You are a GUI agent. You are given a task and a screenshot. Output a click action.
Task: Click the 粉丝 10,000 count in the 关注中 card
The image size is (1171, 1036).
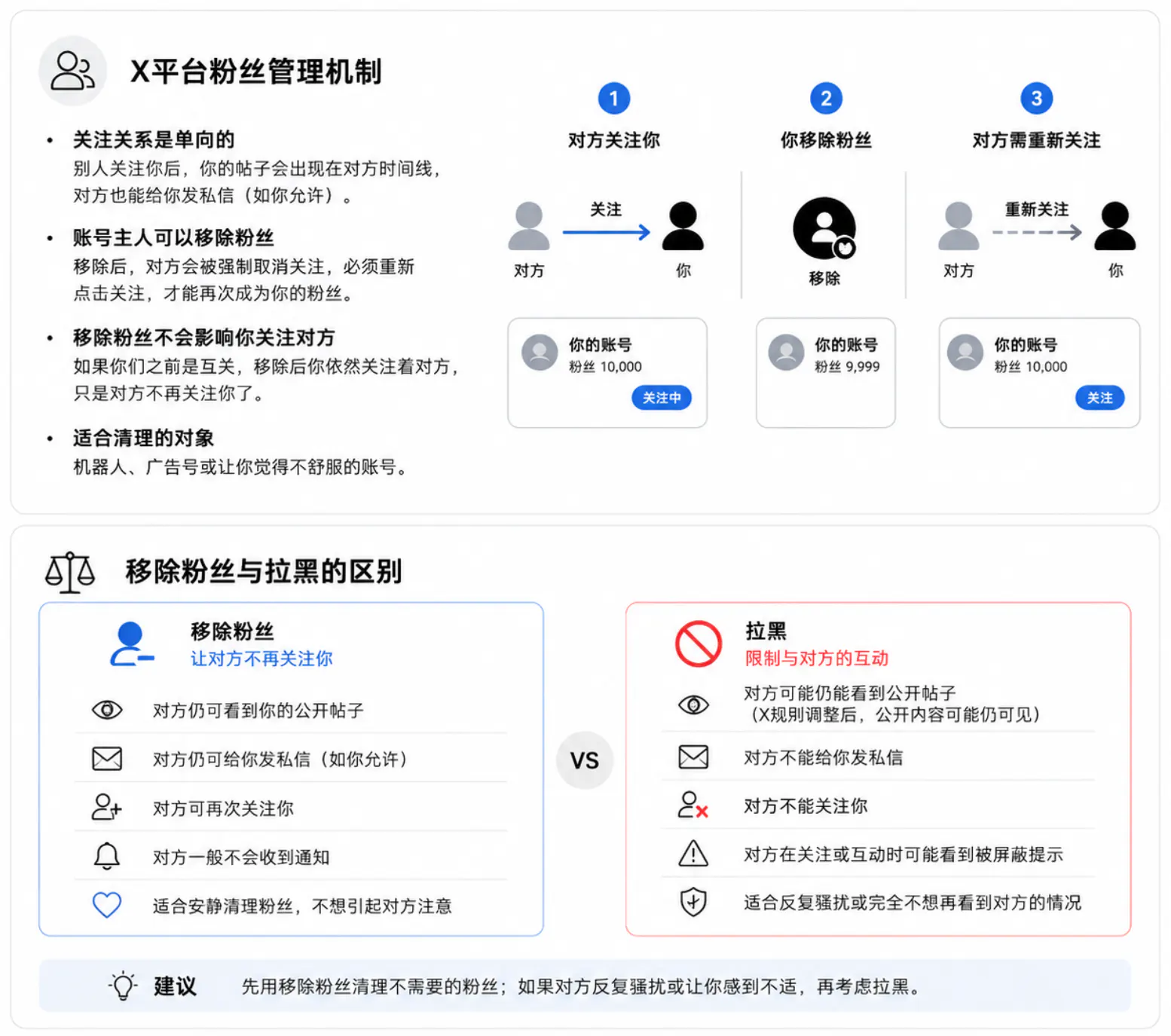coord(605,367)
